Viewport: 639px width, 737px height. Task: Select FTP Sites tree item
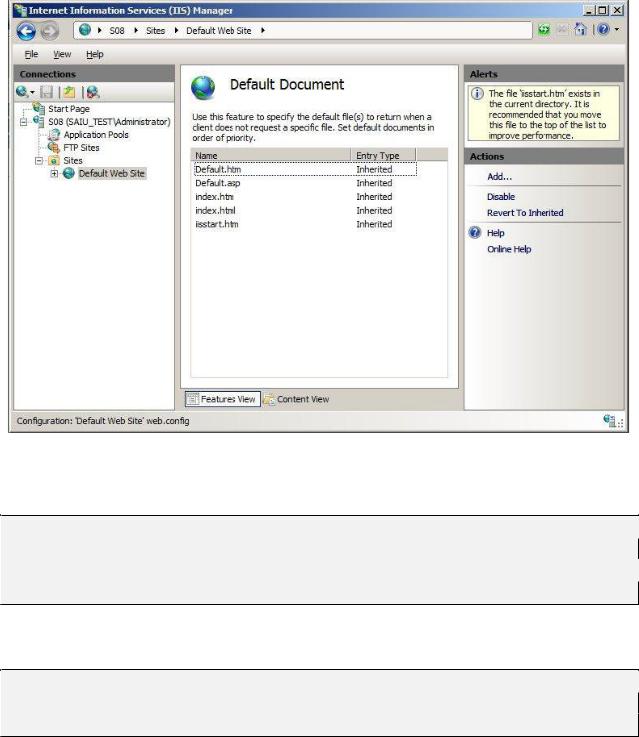[x=81, y=148]
